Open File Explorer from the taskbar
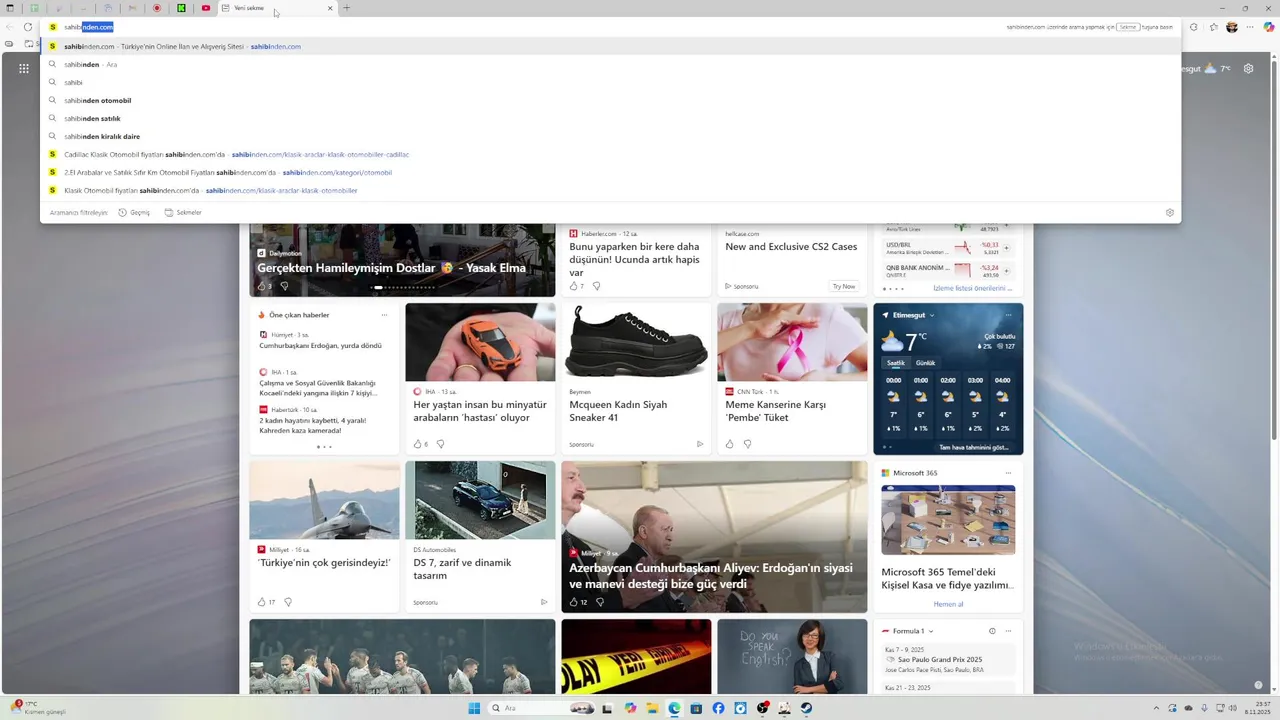The height and width of the screenshot is (720, 1280). [652, 708]
